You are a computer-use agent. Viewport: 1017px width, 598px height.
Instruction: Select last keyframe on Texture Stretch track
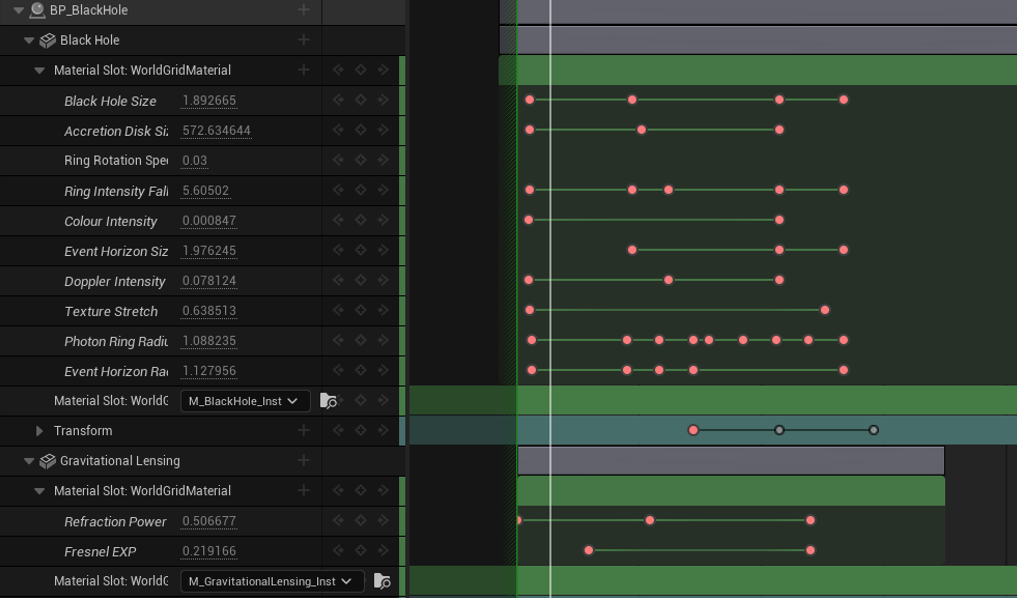pyautogui.click(x=825, y=310)
